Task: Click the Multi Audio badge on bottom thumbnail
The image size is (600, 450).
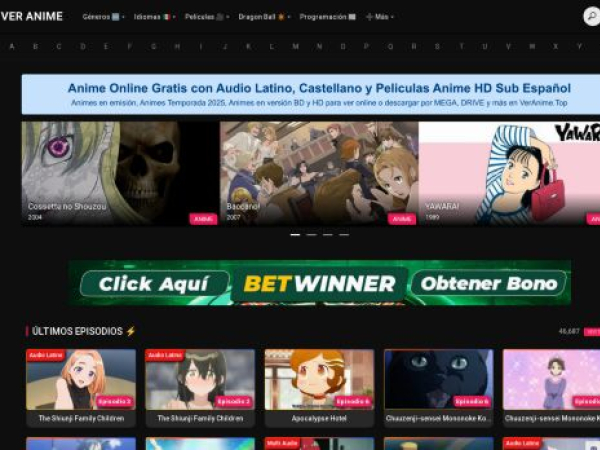Action: click(284, 442)
